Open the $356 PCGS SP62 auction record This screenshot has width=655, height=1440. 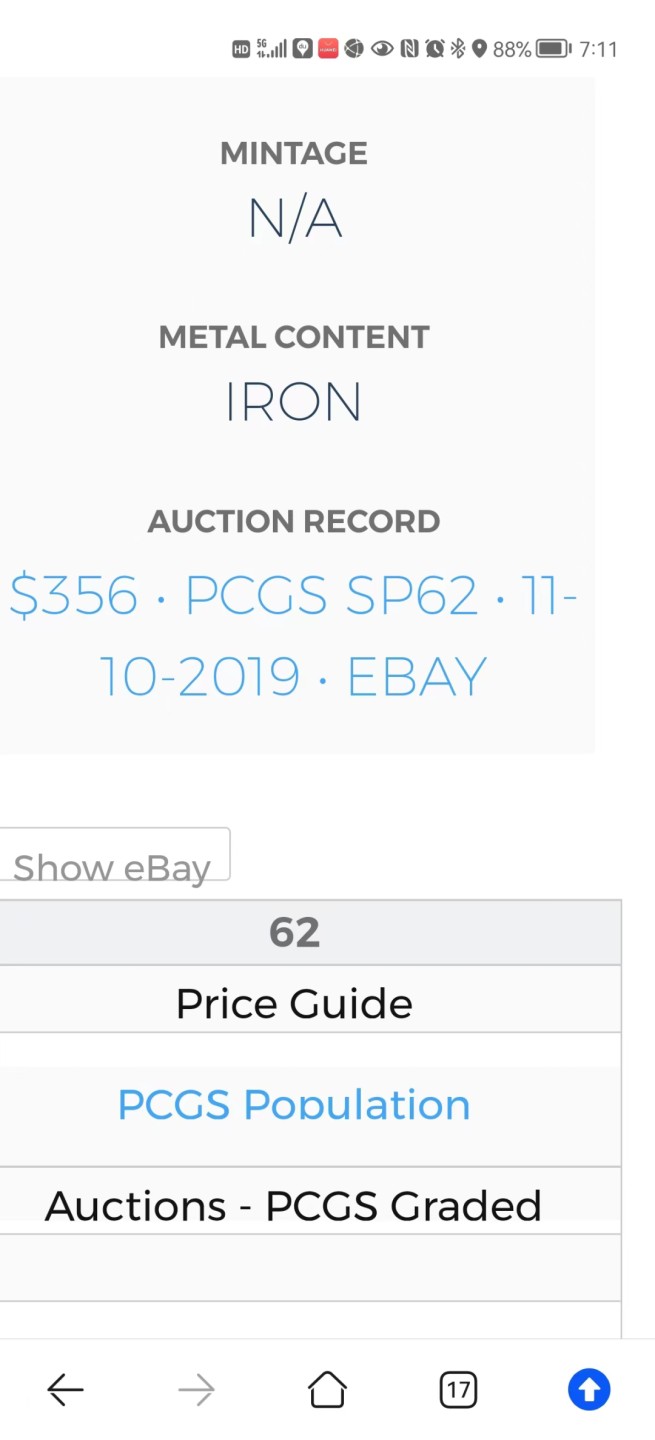coord(294,636)
